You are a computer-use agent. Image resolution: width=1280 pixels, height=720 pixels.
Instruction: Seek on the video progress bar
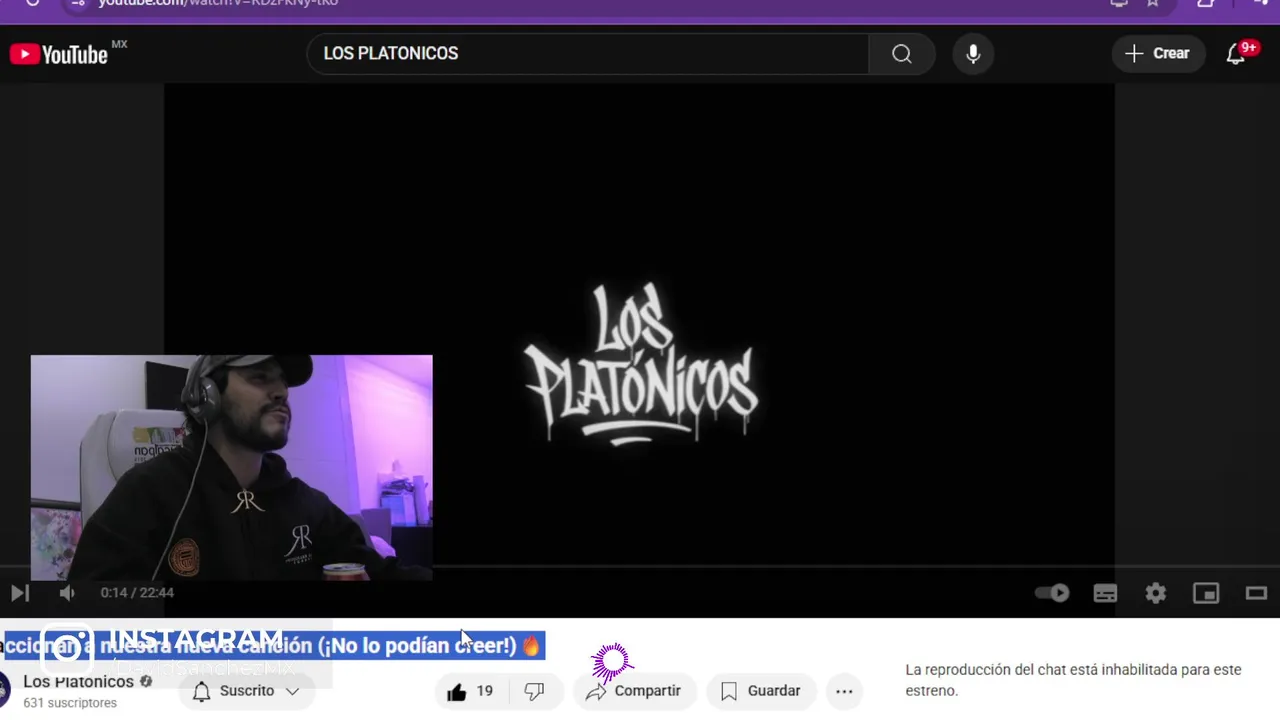pos(640,567)
